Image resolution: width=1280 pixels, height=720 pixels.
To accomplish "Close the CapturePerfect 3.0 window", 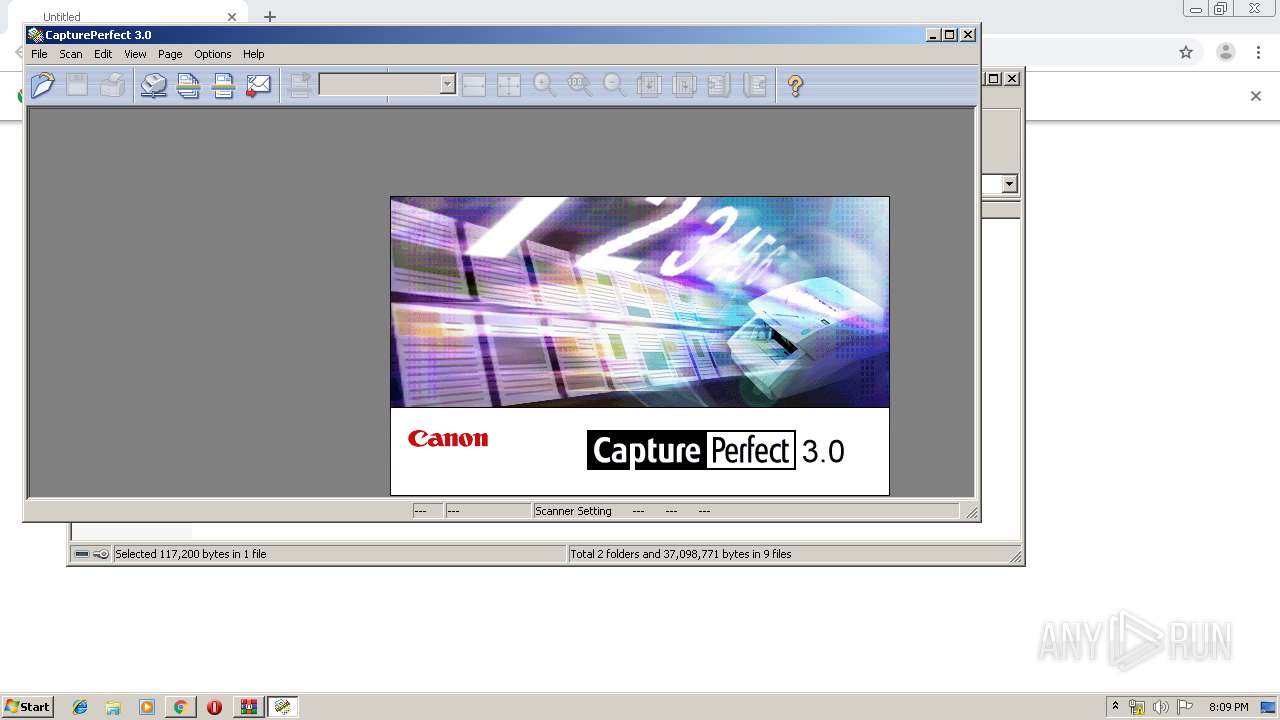I will pos(968,35).
